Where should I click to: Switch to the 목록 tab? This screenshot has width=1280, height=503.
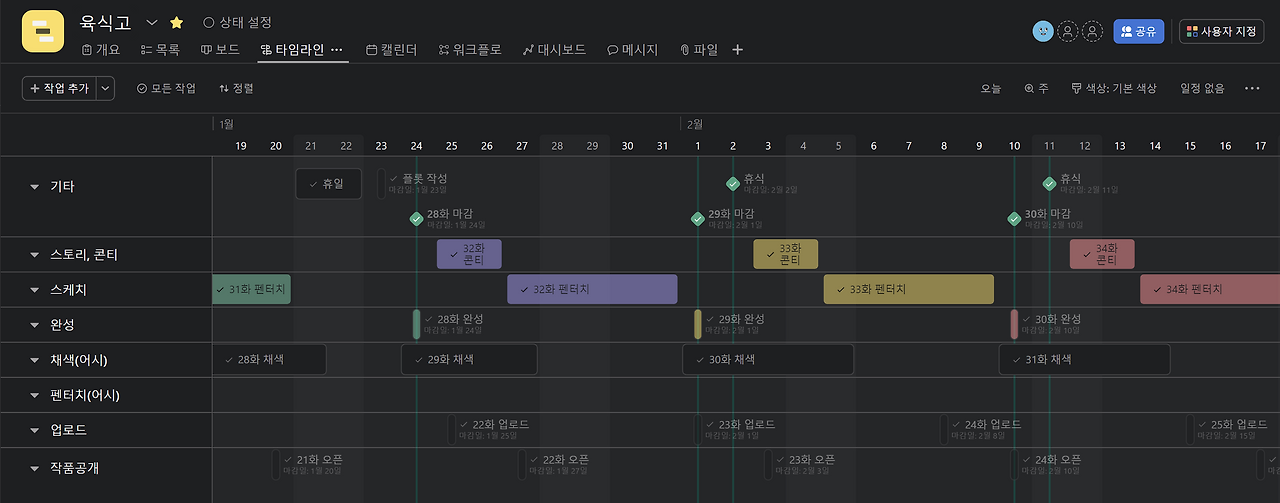160,49
